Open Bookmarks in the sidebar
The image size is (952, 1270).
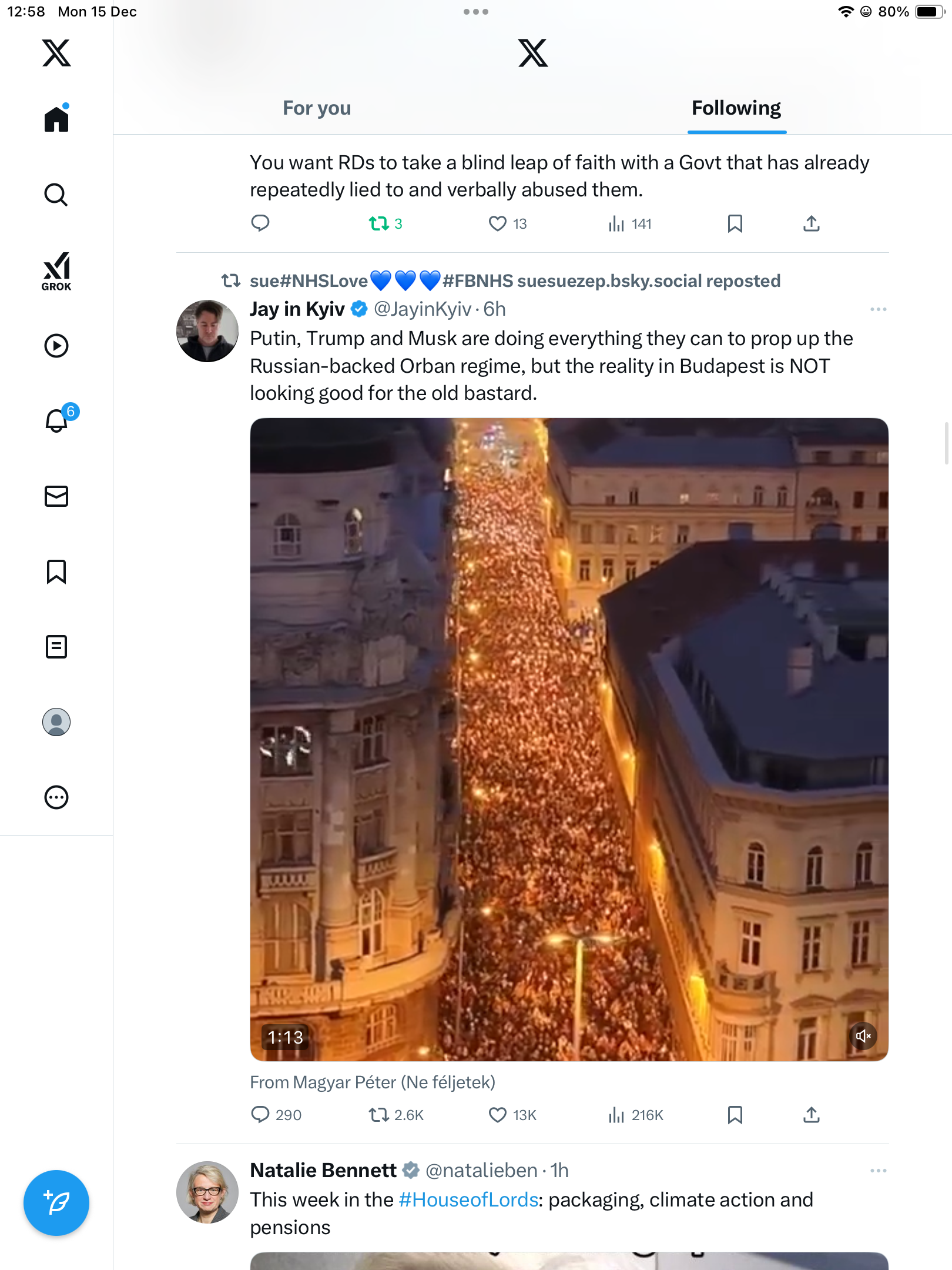56,571
